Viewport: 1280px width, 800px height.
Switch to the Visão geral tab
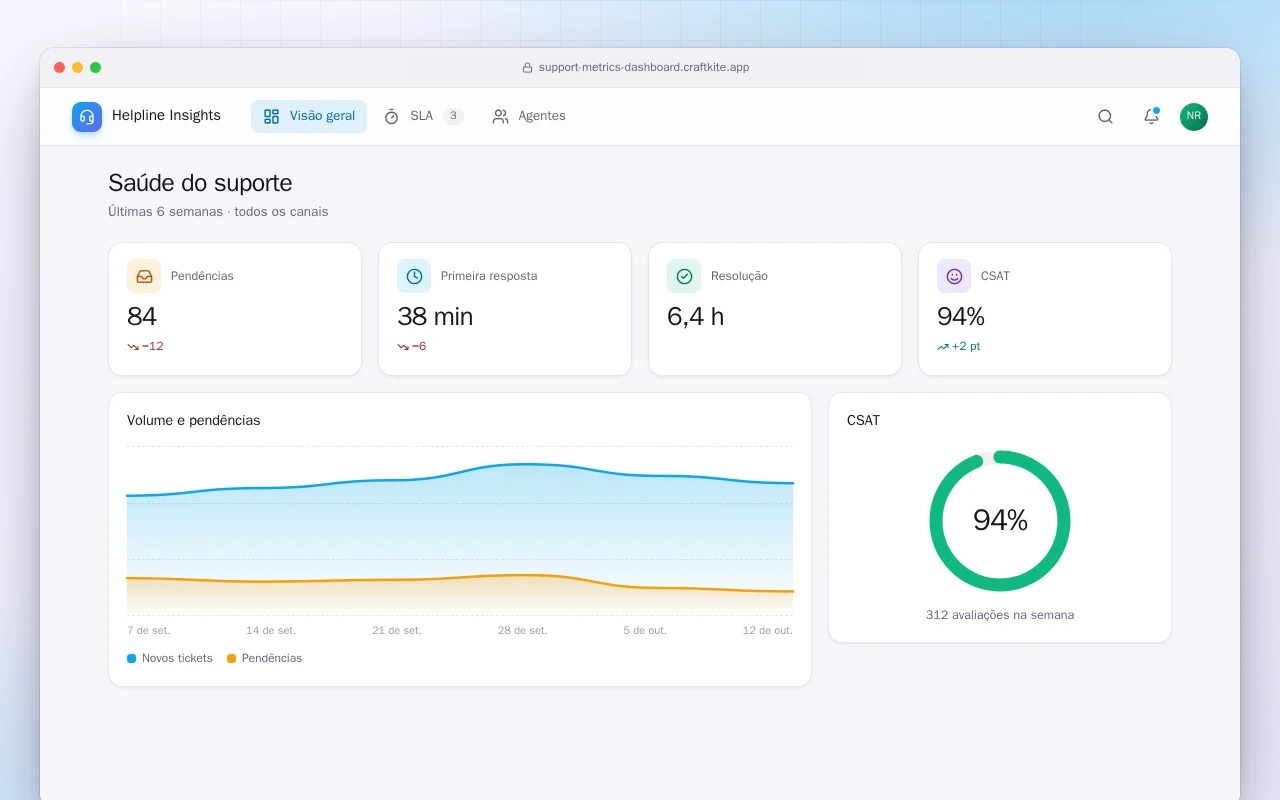pos(309,116)
